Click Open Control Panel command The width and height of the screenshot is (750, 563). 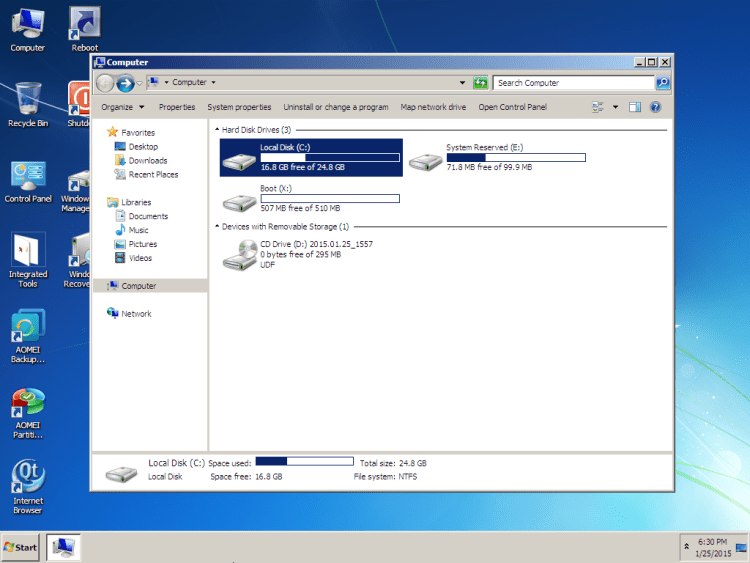[513, 107]
